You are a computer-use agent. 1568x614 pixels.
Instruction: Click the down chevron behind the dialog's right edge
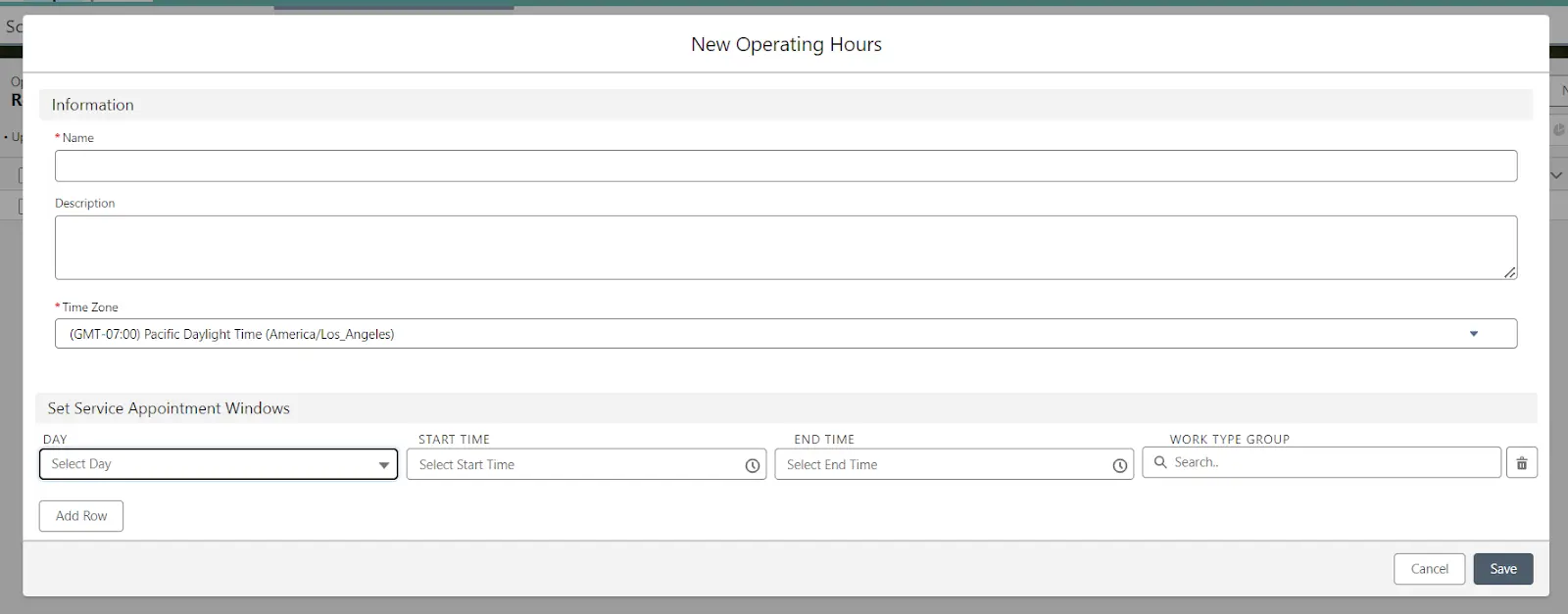[1556, 175]
